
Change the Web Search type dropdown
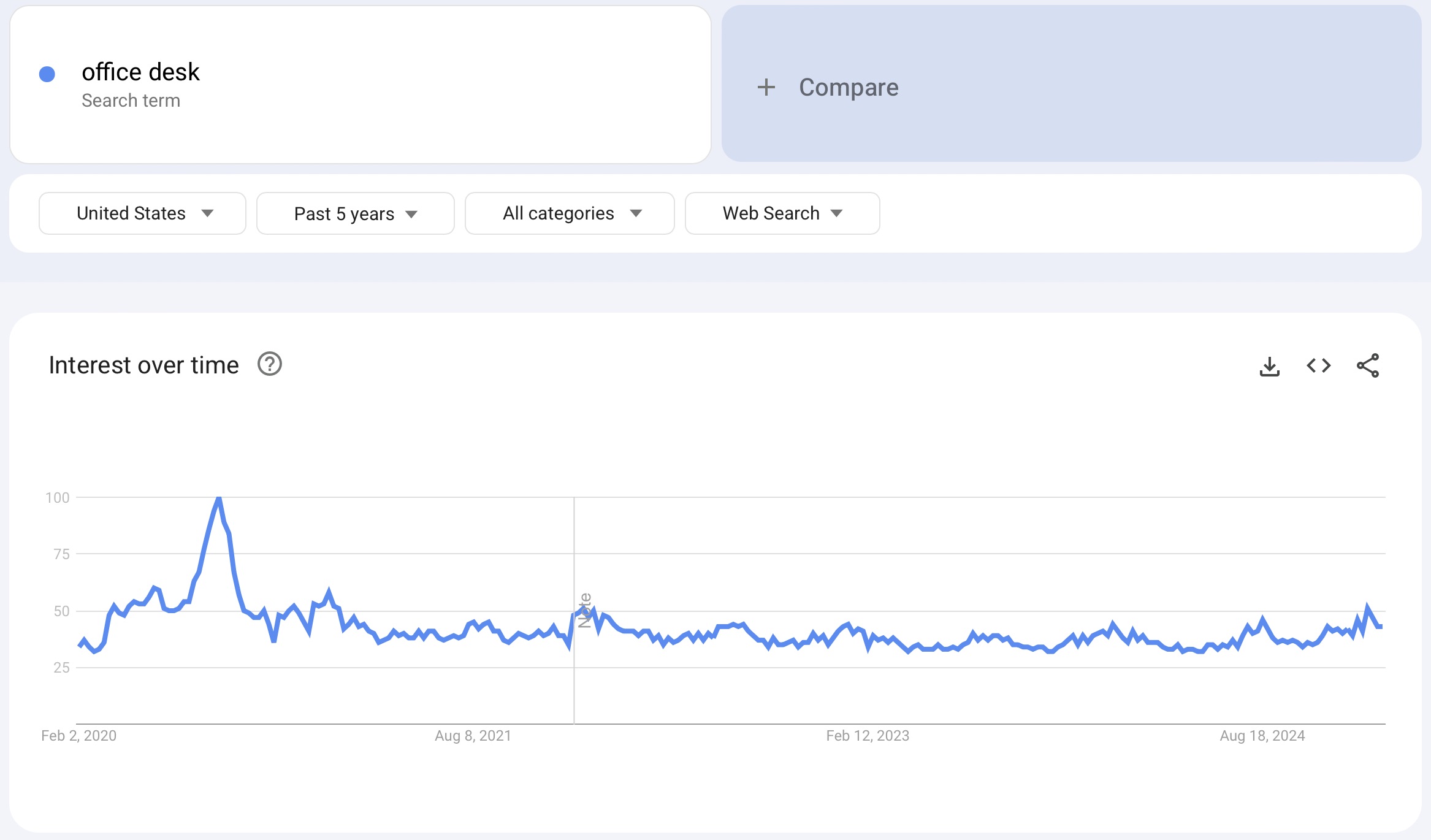(782, 213)
